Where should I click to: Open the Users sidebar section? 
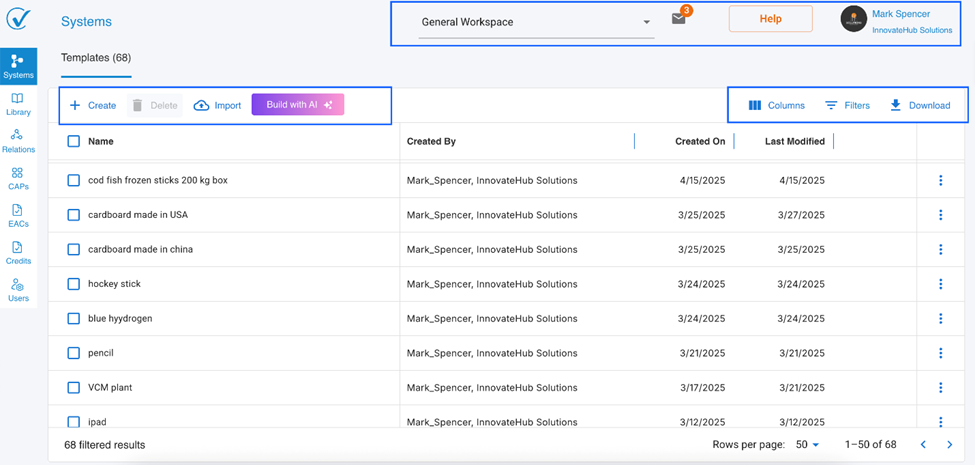point(18,290)
